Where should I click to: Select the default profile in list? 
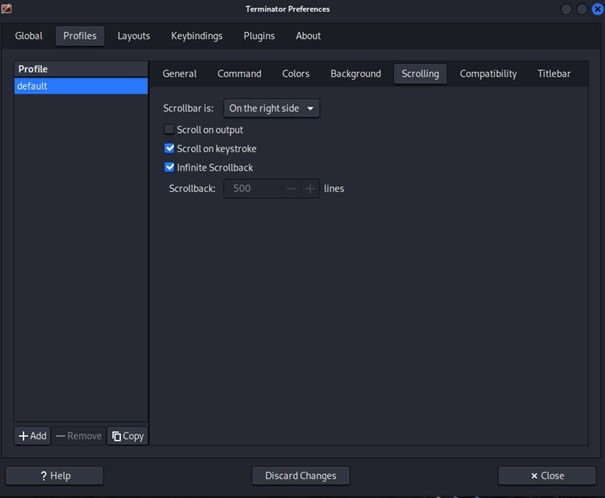click(x=80, y=87)
